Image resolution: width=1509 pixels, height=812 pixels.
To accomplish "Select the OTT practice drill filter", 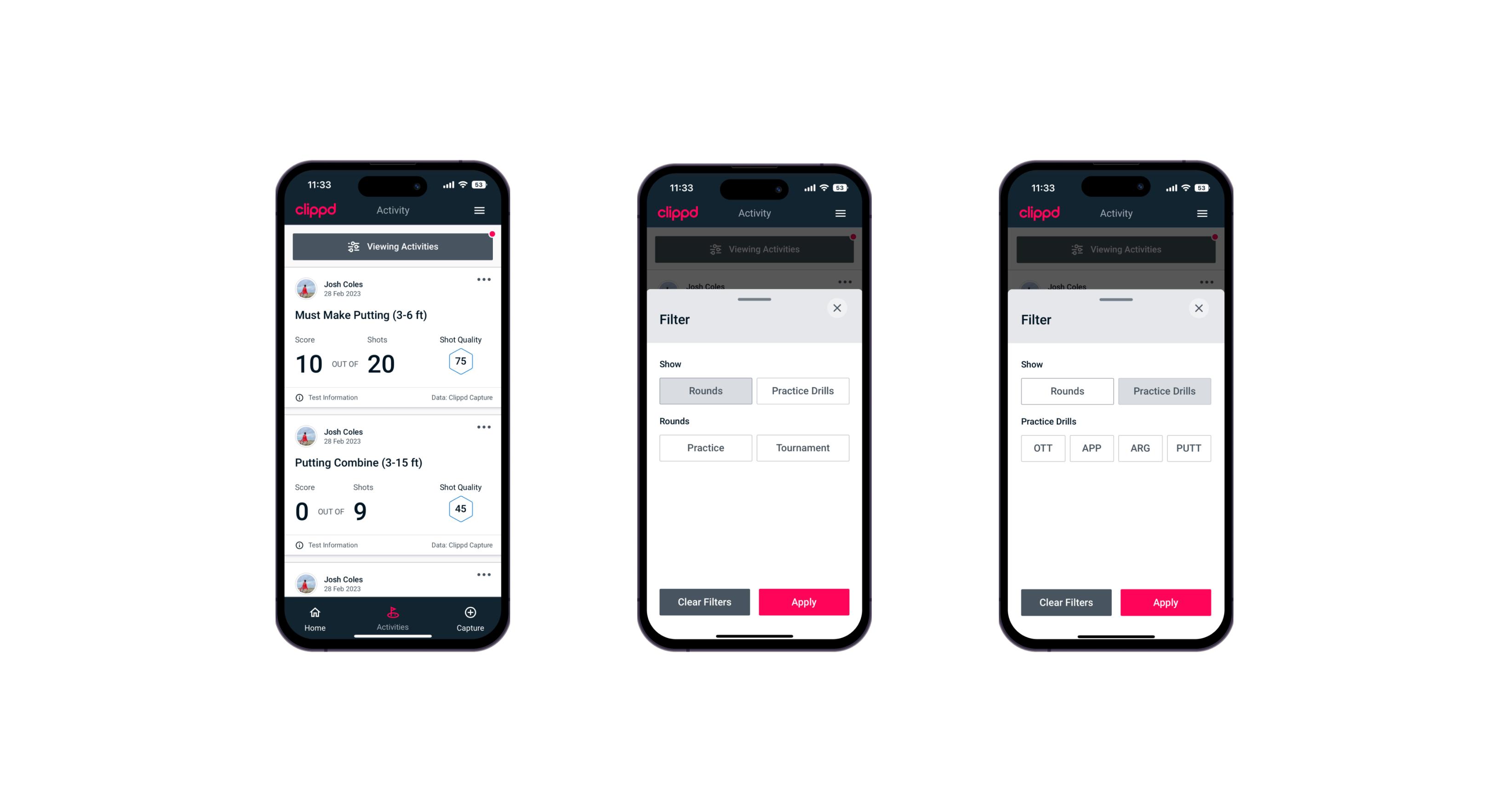I will pyautogui.click(x=1044, y=448).
